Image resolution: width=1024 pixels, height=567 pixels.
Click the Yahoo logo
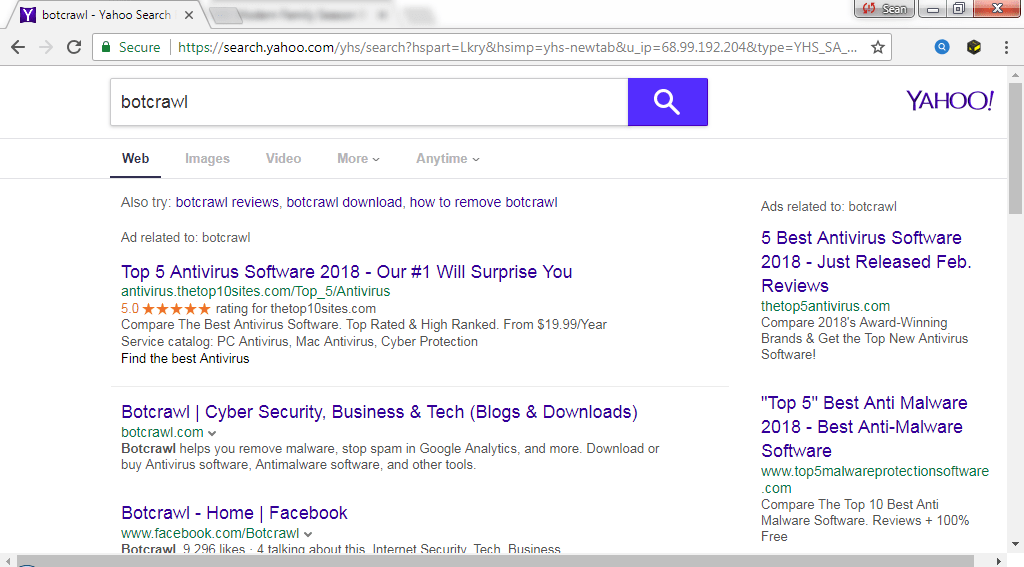[950, 101]
